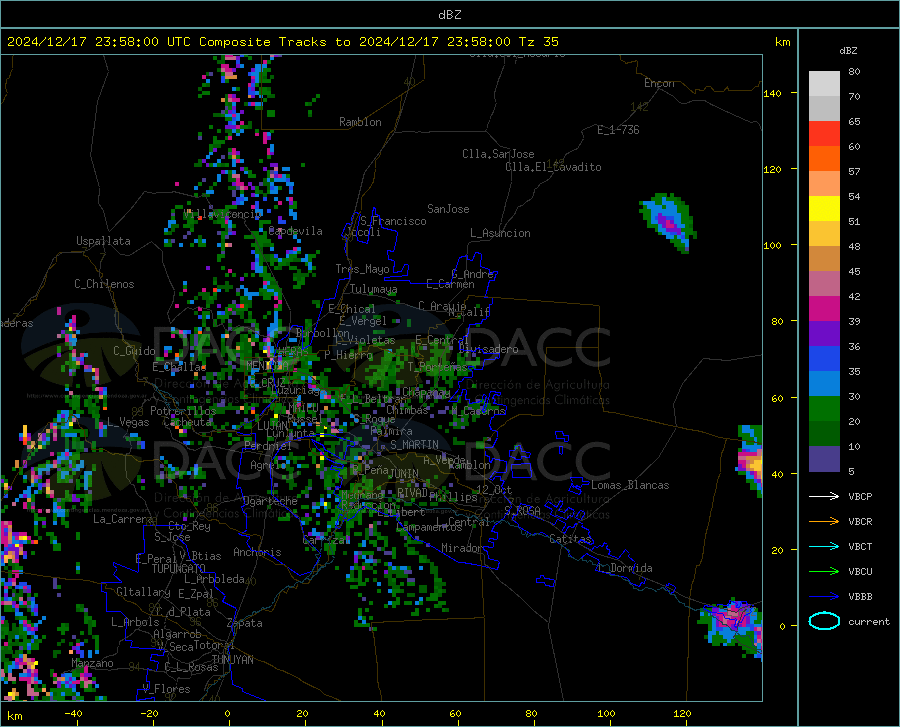Select the yellow 51 dBZ color swatch
Screen dimensions: 900x727
[824, 209]
